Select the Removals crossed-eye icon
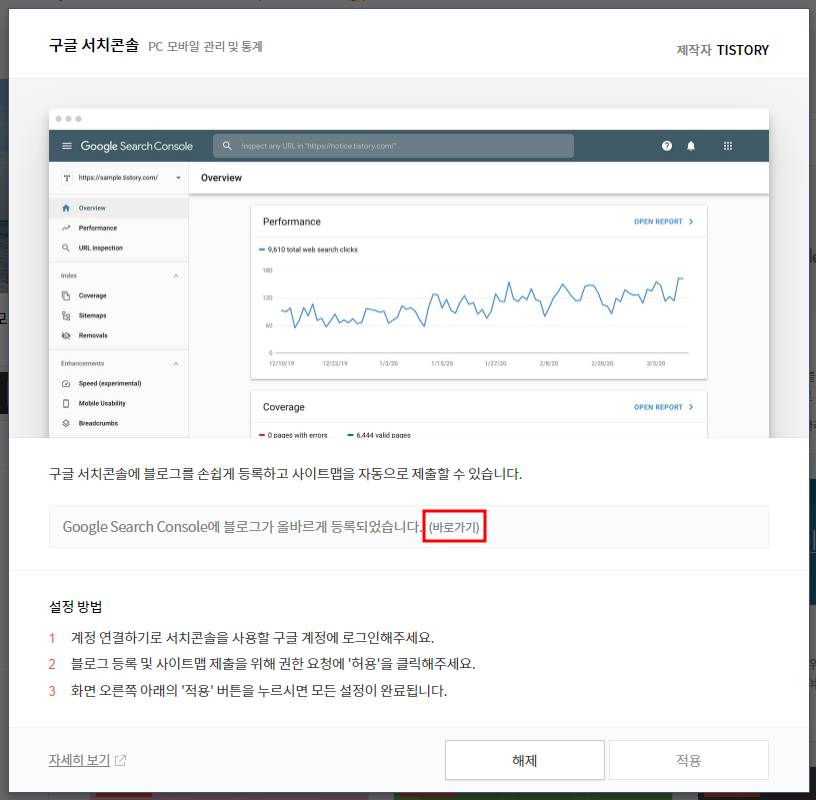Viewport: 816px width, 800px height. point(66,335)
